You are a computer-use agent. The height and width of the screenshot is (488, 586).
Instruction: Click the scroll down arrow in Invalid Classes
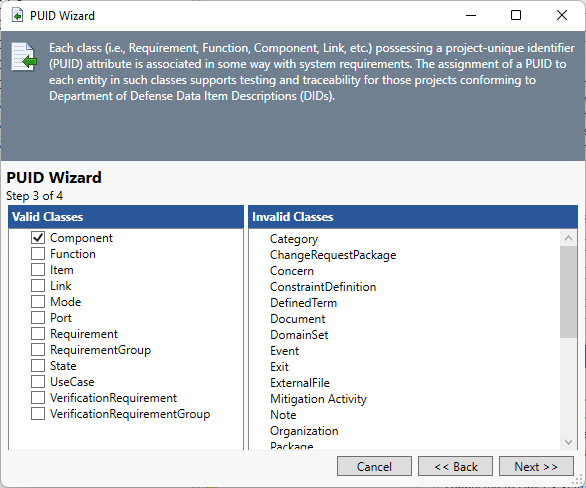click(x=568, y=442)
